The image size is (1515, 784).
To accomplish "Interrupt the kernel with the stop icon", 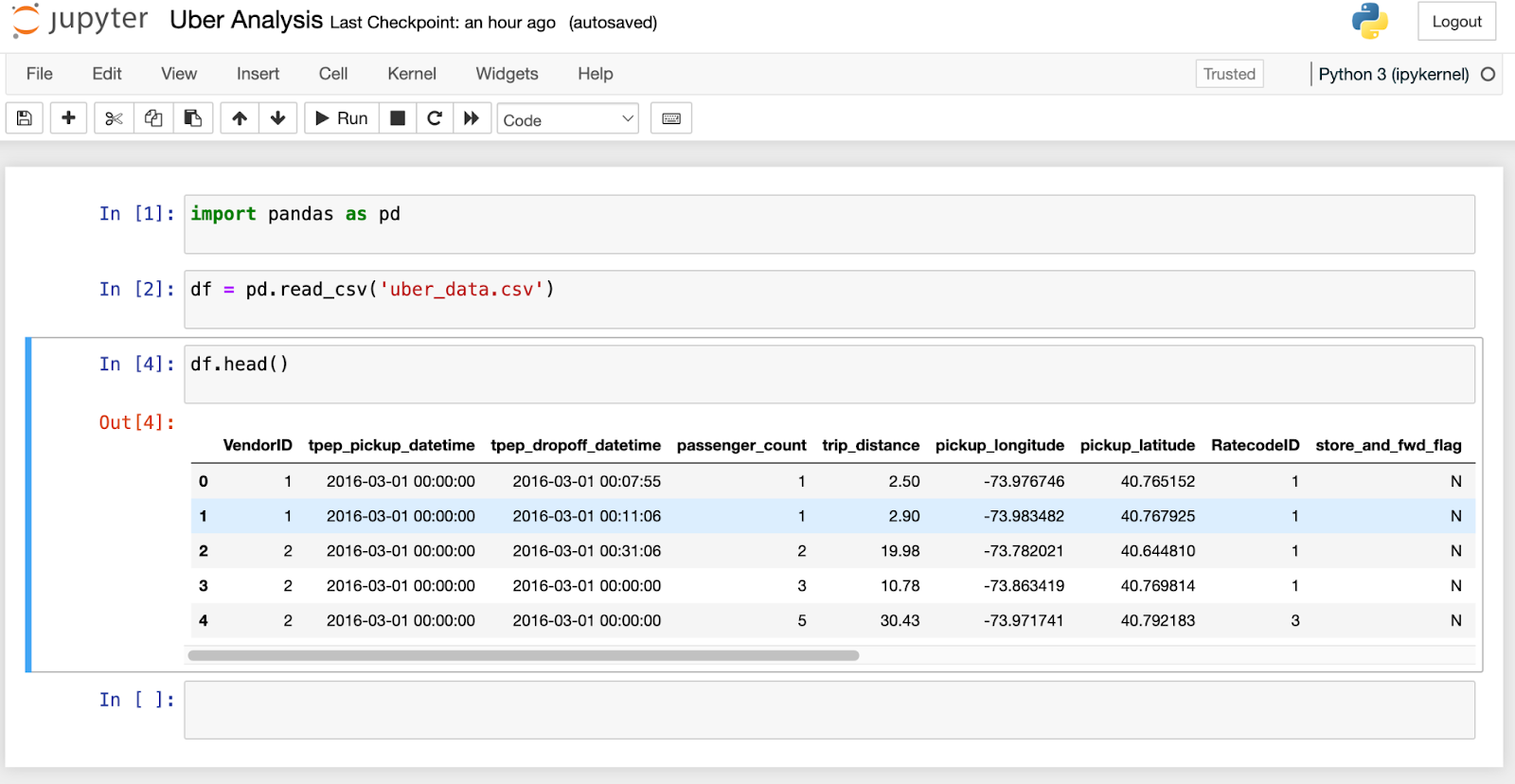I will point(398,118).
